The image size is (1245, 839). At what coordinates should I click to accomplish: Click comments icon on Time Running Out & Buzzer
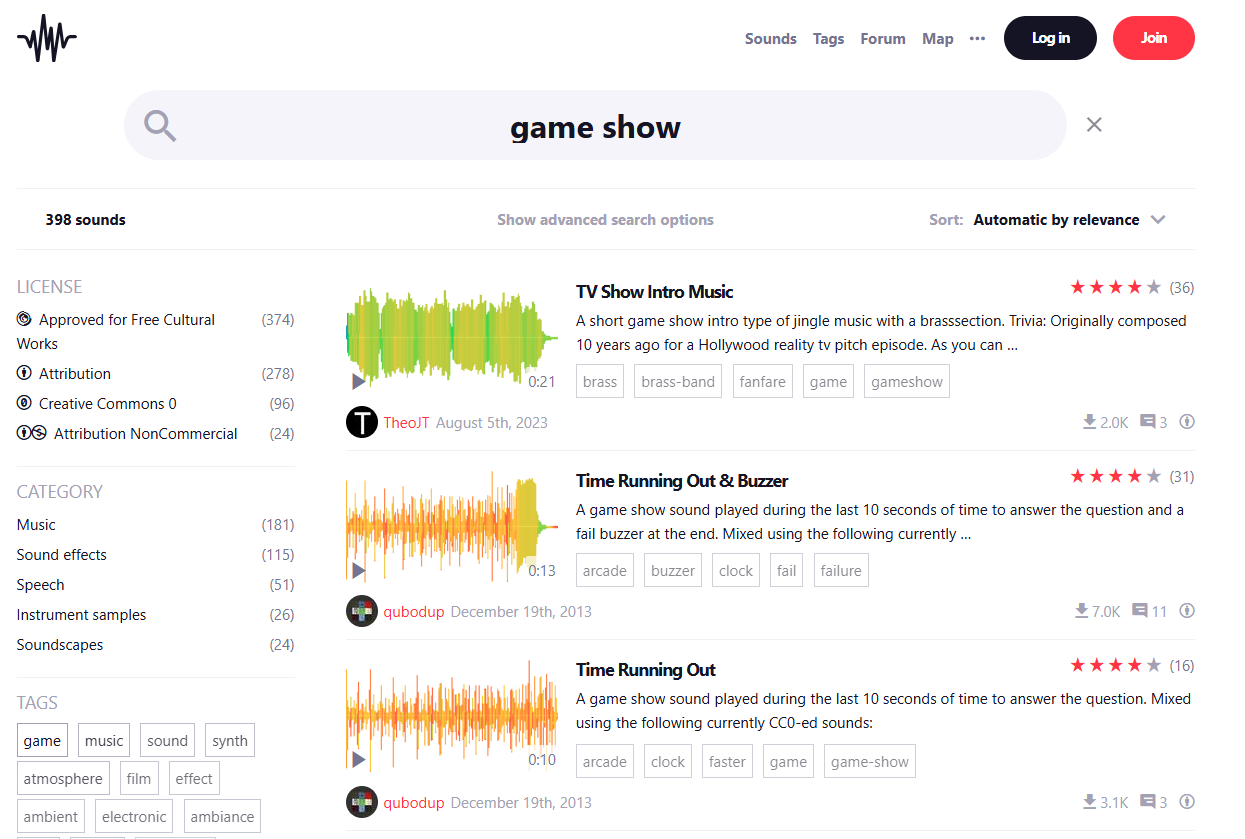coord(1139,611)
